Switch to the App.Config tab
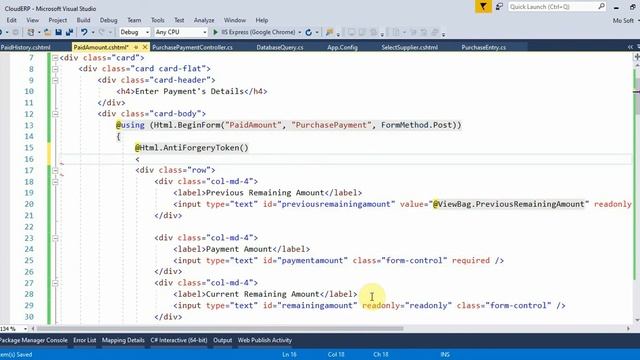This screenshot has width=640, height=360. [342, 47]
